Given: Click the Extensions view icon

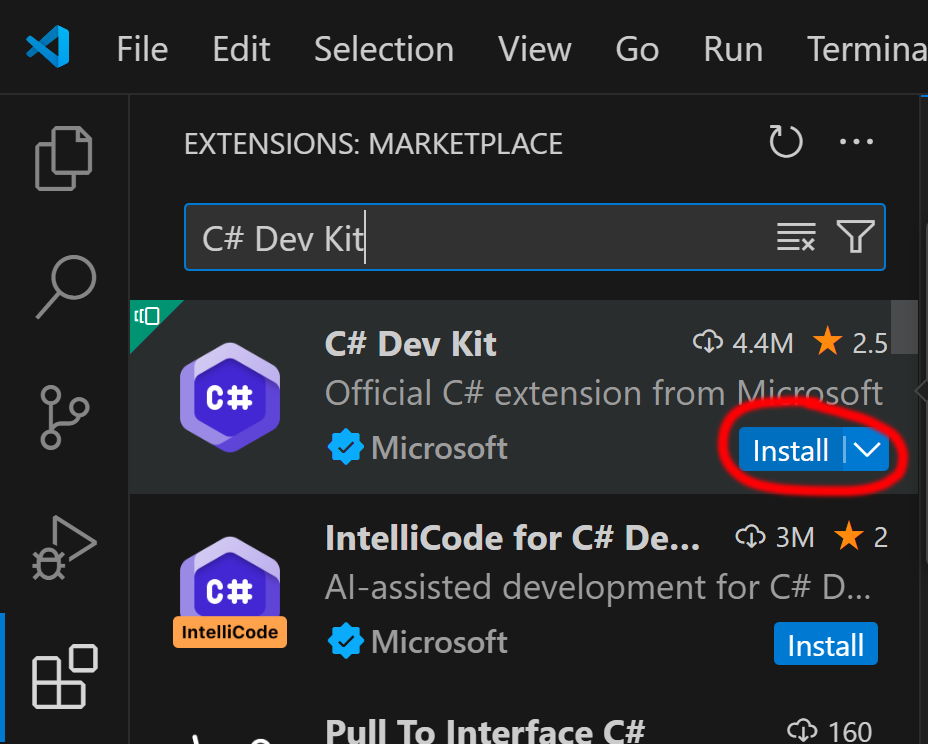Looking at the screenshot, I should click(65, 677).
